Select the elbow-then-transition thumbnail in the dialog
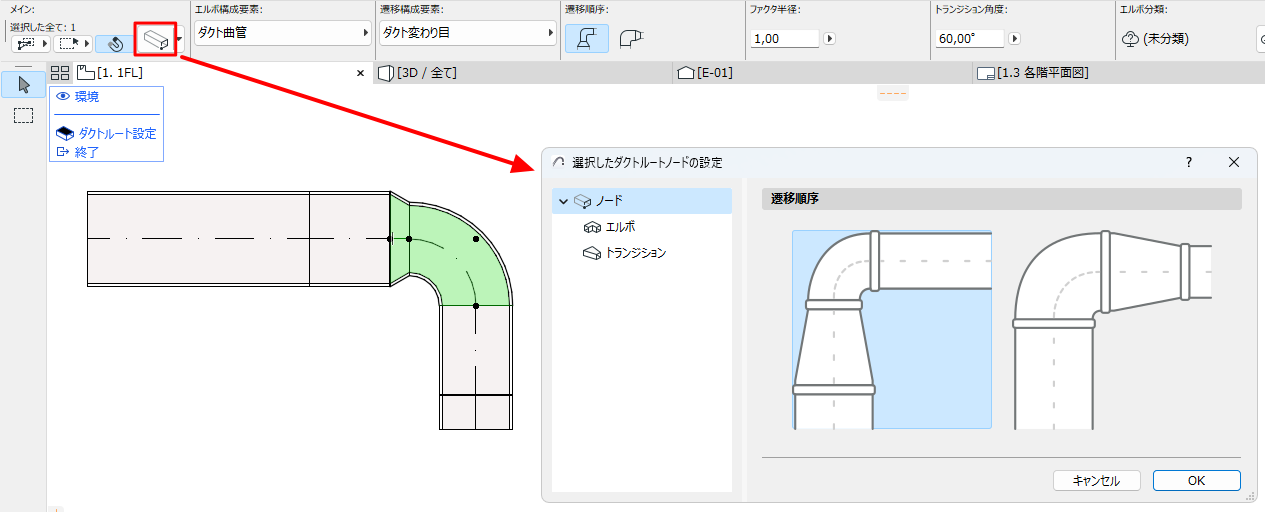The image size is (1265, 512). tap(1112, 329)
